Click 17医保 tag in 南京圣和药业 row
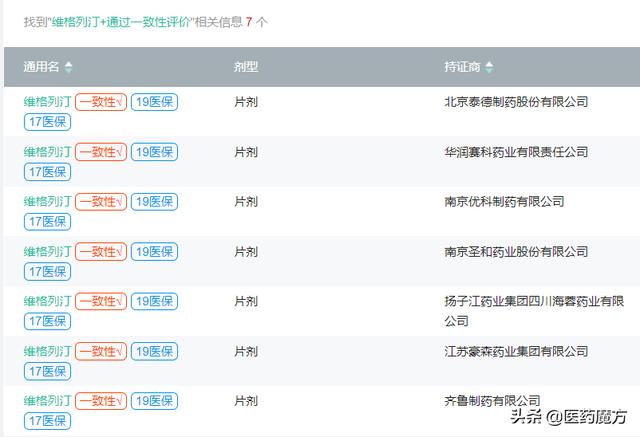 47,272
